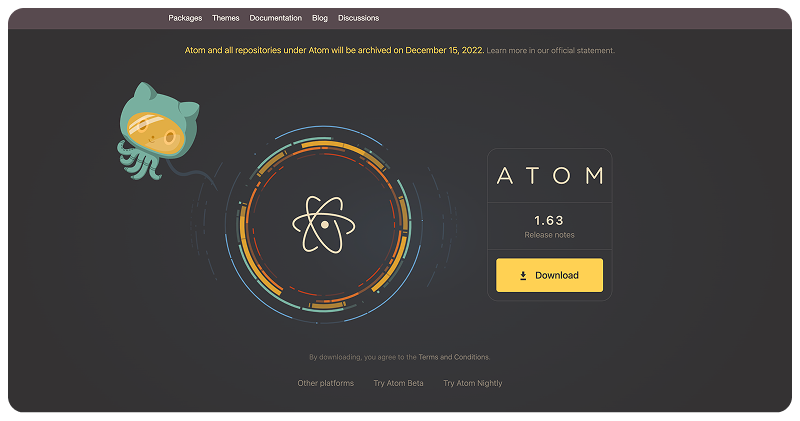Click the 1.63 version number
The width and height of the screenshot is (800, 421).
(x=549, y=220)
